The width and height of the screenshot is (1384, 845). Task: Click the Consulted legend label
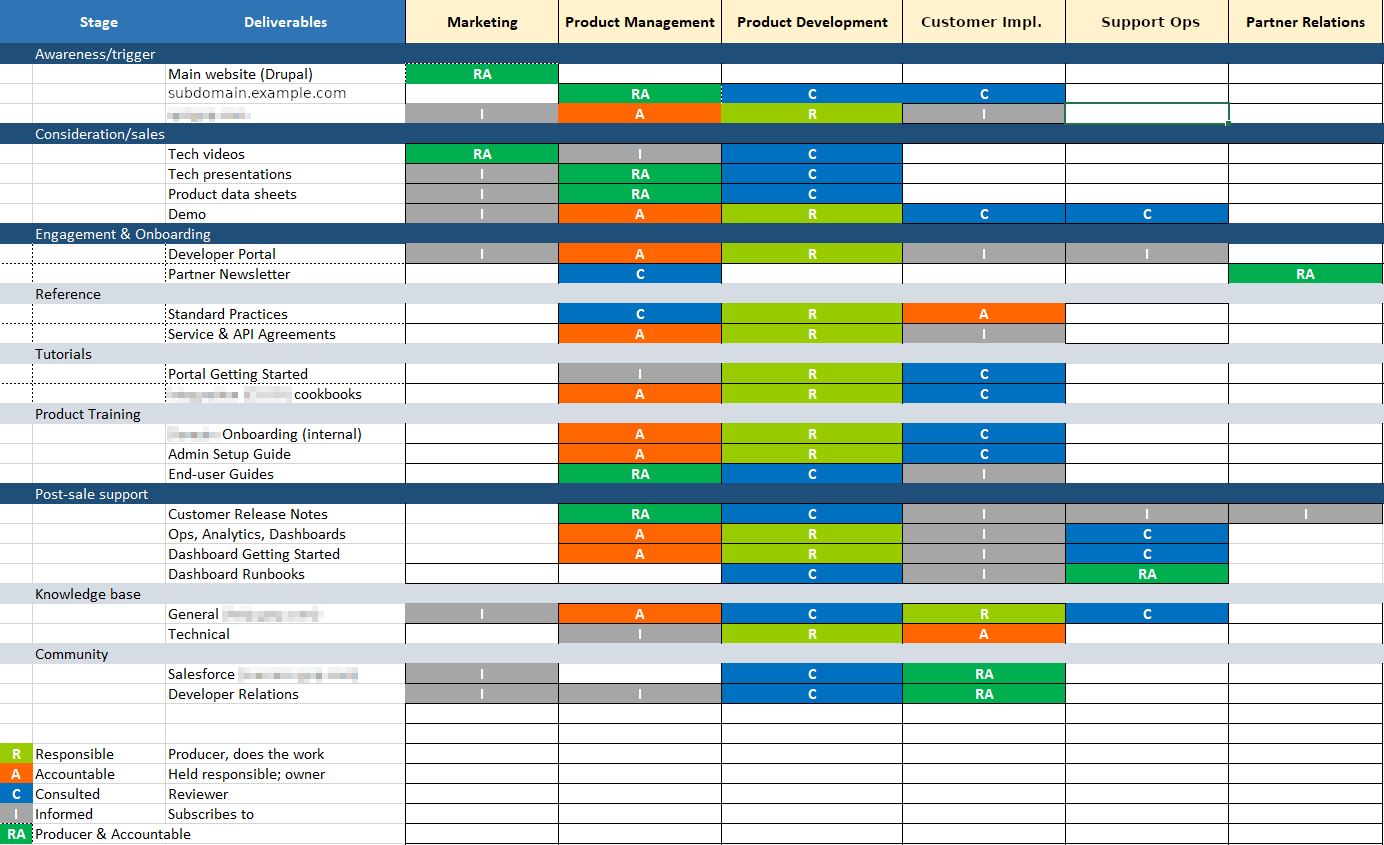pyautogui.click(x=68, y=794)
